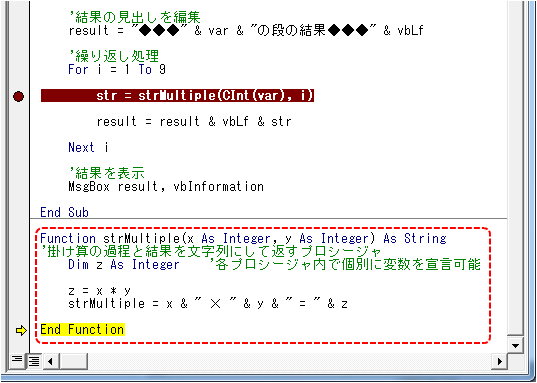Switch to Procedure View button
The image size is (537, 383).
[x=17, y=360]
